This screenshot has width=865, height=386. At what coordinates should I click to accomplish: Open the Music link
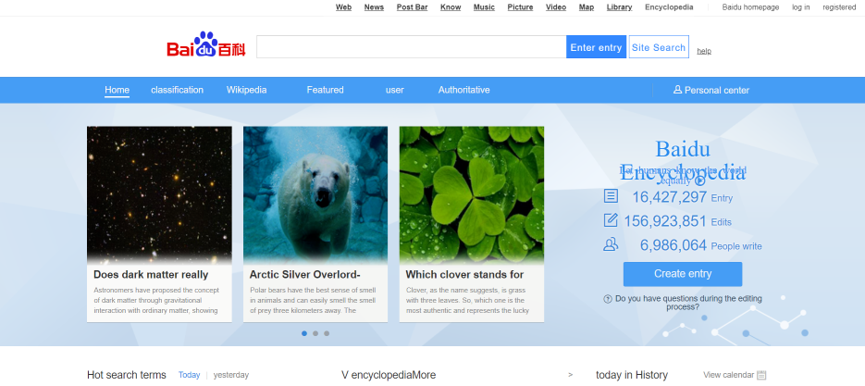(x=484, y=7)
